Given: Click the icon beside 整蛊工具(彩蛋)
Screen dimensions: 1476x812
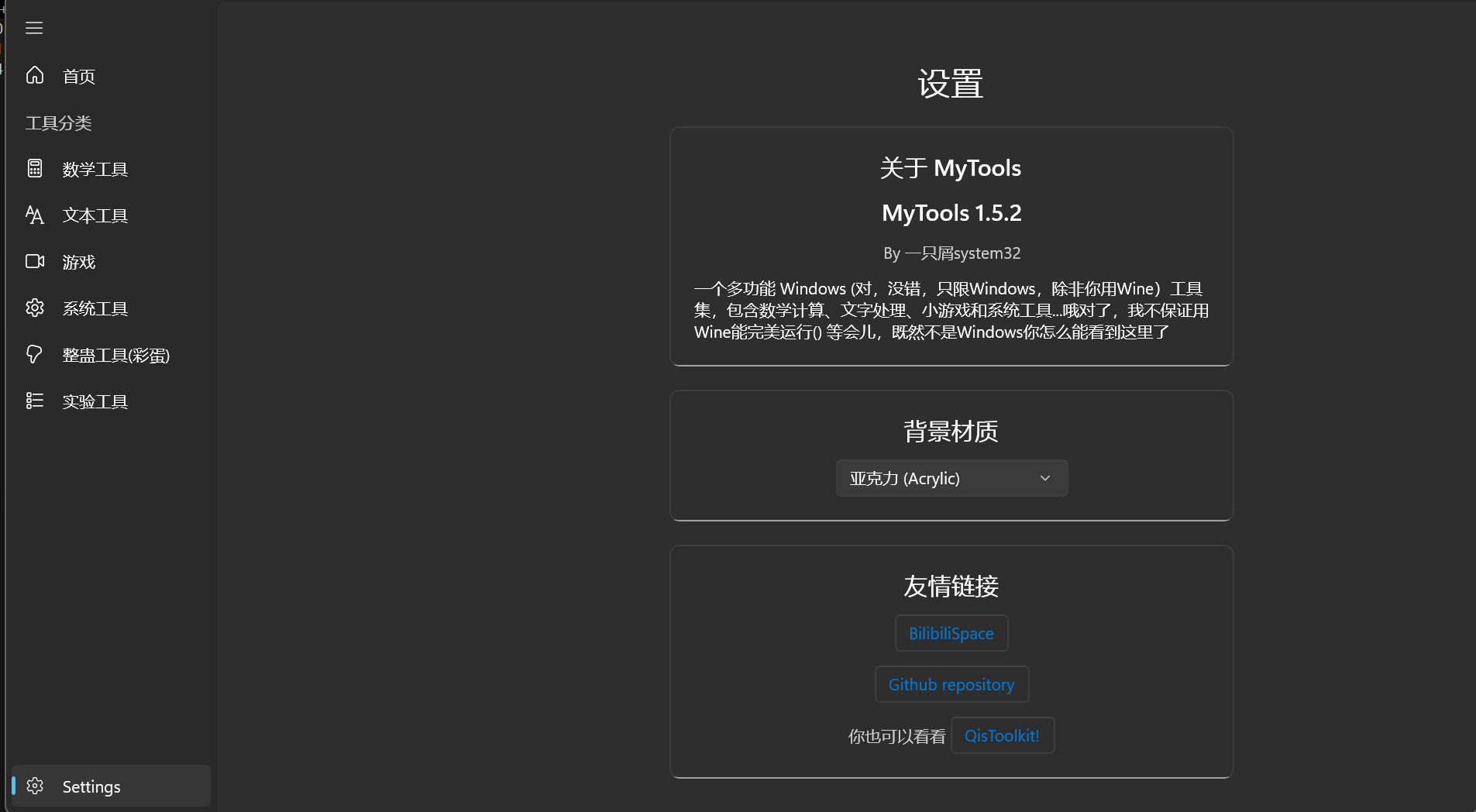Looking at the screenshot, I should pos(35,354).
